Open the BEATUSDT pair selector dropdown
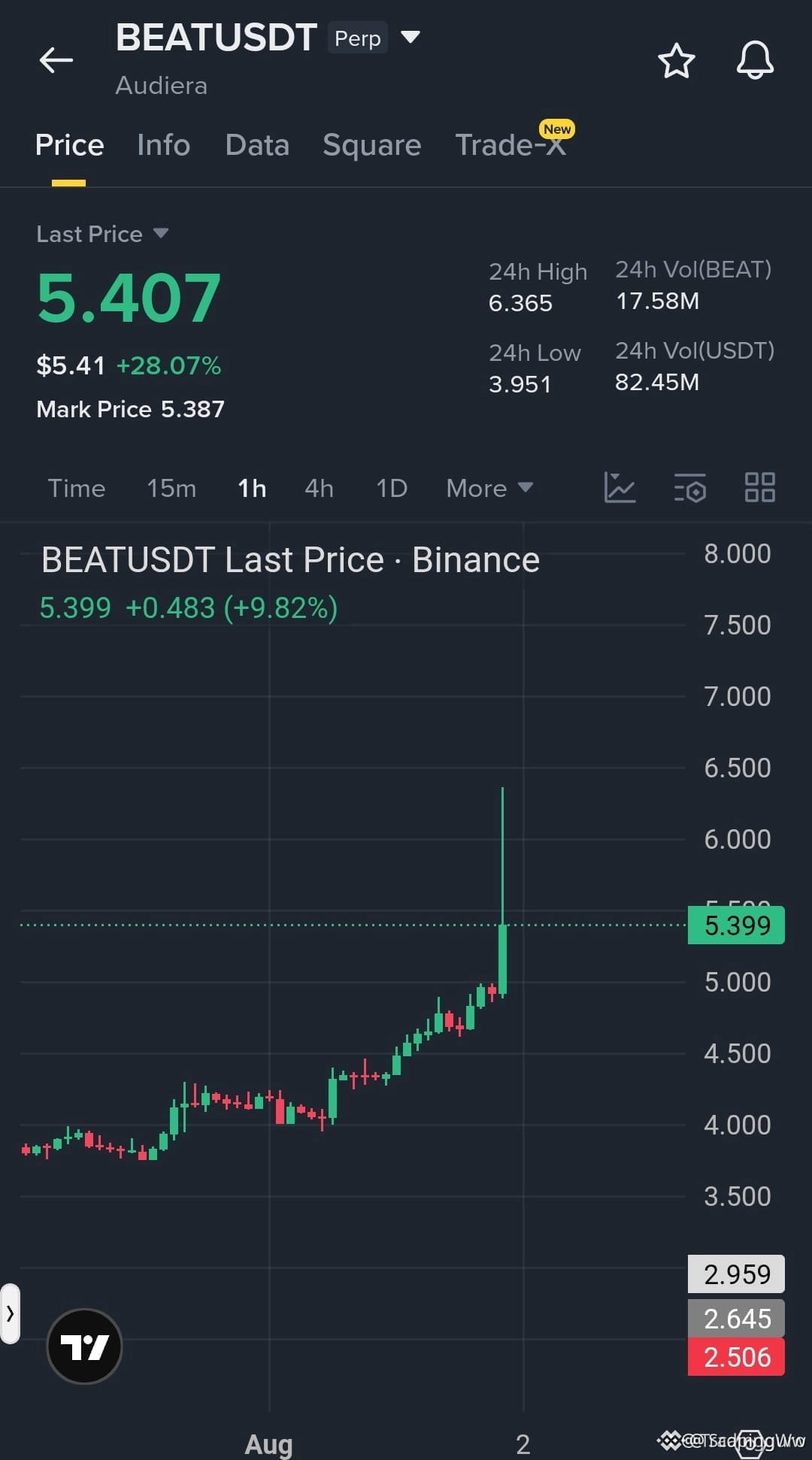This screenshot has width=812, height=1460. coord(410,37)
